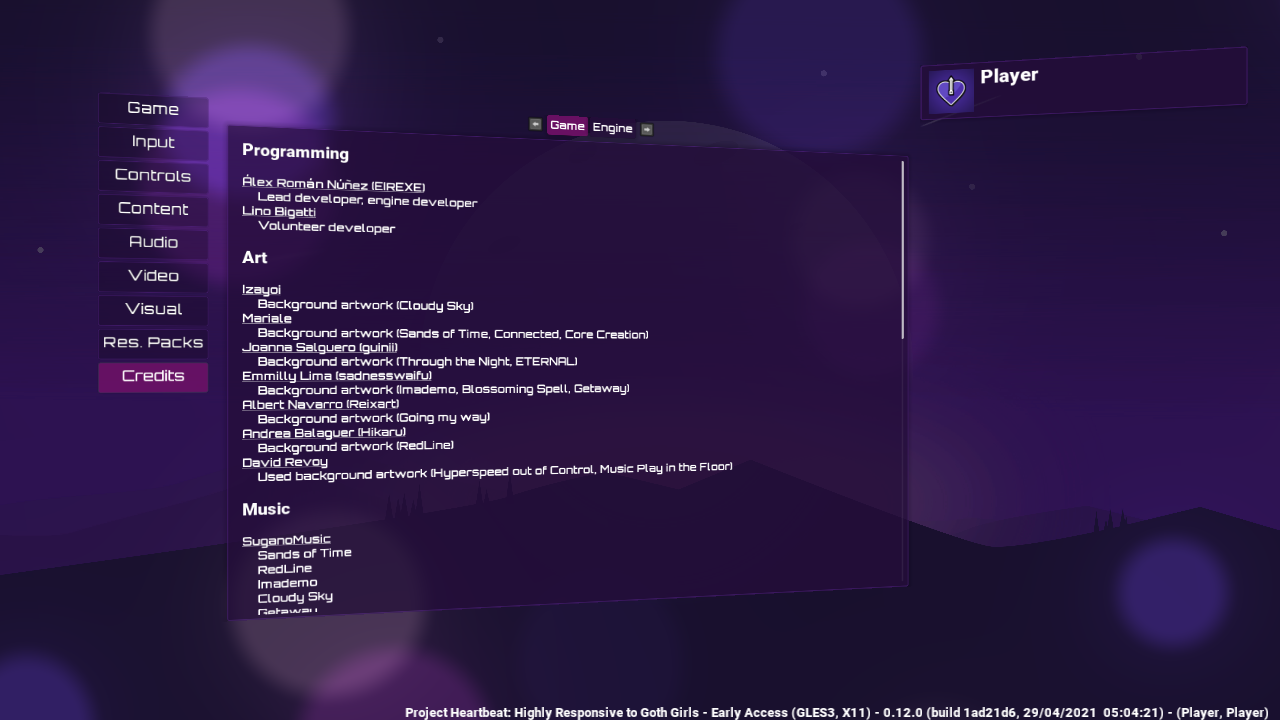This screenshot has height=720, width=1280.
Task: Click Emmilly Lima's 'Imademo, Blossoming Spell, Getaway' line
Action: click(x=443, y=389)
